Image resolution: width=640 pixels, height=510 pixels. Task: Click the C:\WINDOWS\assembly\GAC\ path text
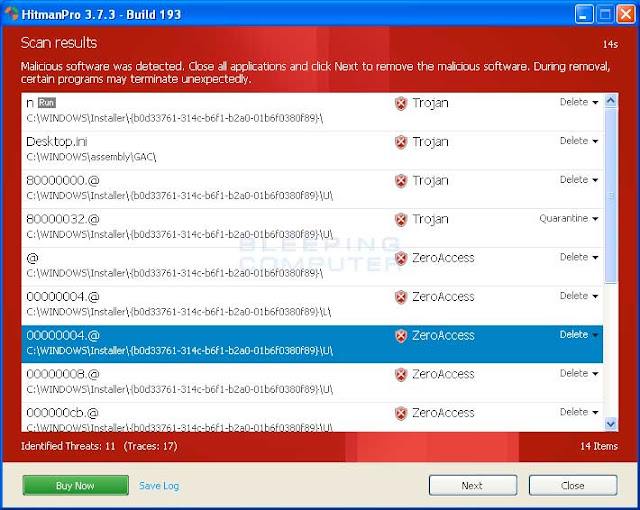[91, 157]
